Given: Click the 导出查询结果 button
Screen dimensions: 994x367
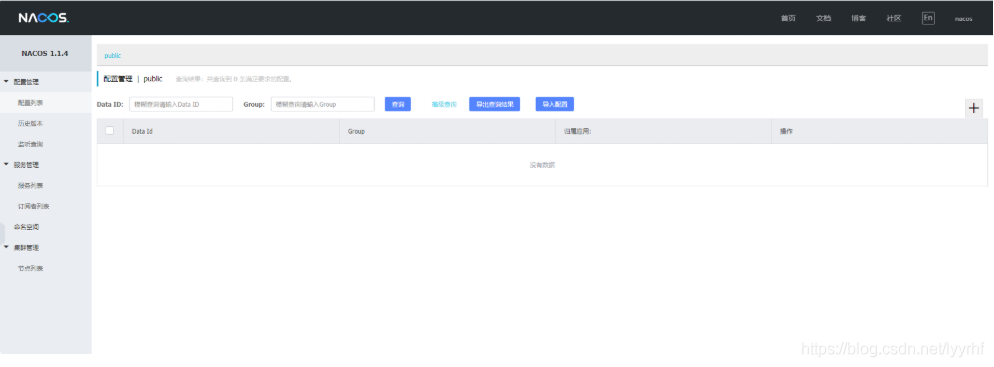Looking at the screenshot, I should 494,104.
